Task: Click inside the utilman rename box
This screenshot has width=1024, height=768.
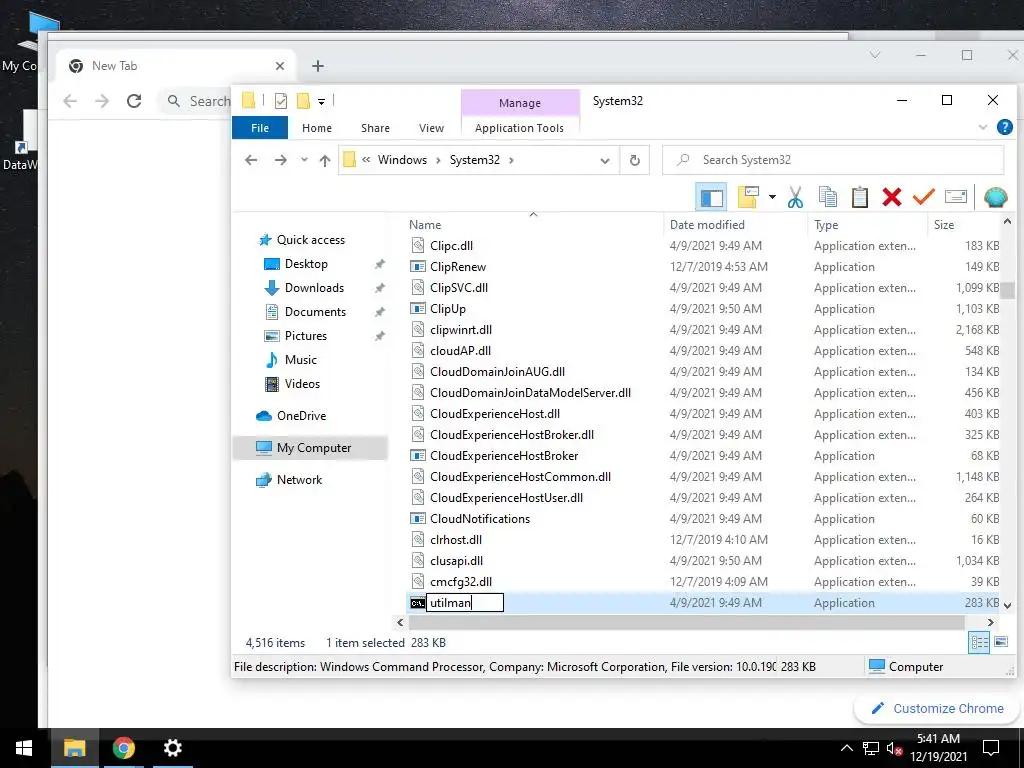Action: click(x=465, y=603)
